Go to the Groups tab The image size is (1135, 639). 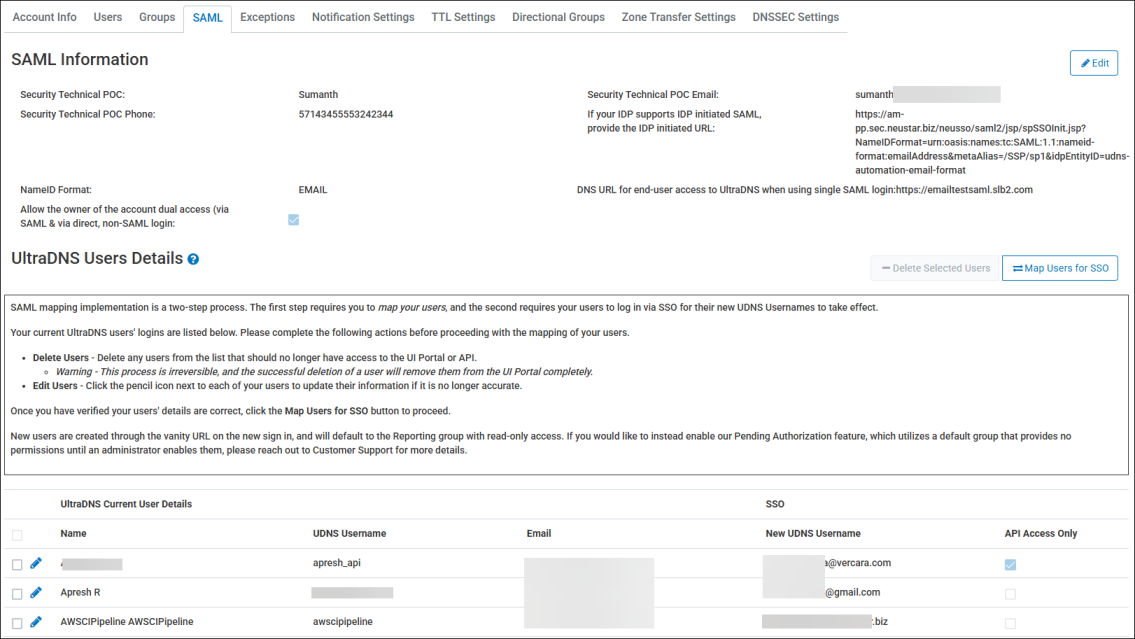[x=157, y=17]
